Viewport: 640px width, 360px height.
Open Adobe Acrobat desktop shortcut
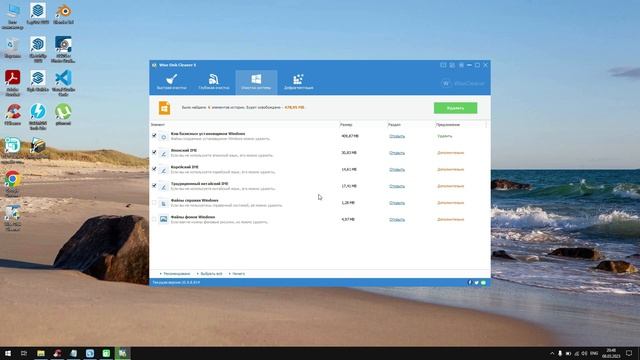tap(13, 82)
